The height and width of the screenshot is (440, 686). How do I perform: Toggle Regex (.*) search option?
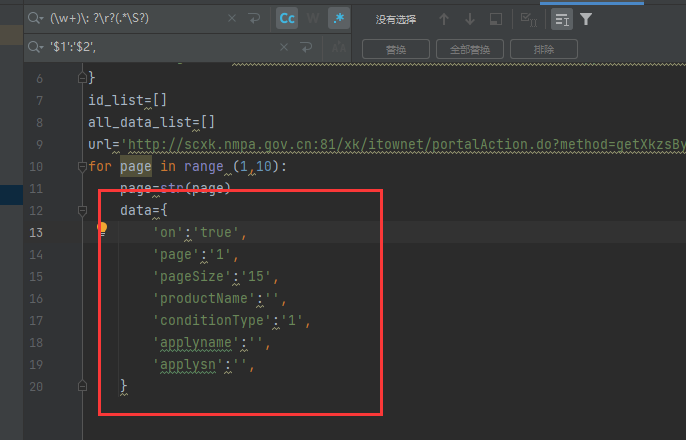point(339,18)
